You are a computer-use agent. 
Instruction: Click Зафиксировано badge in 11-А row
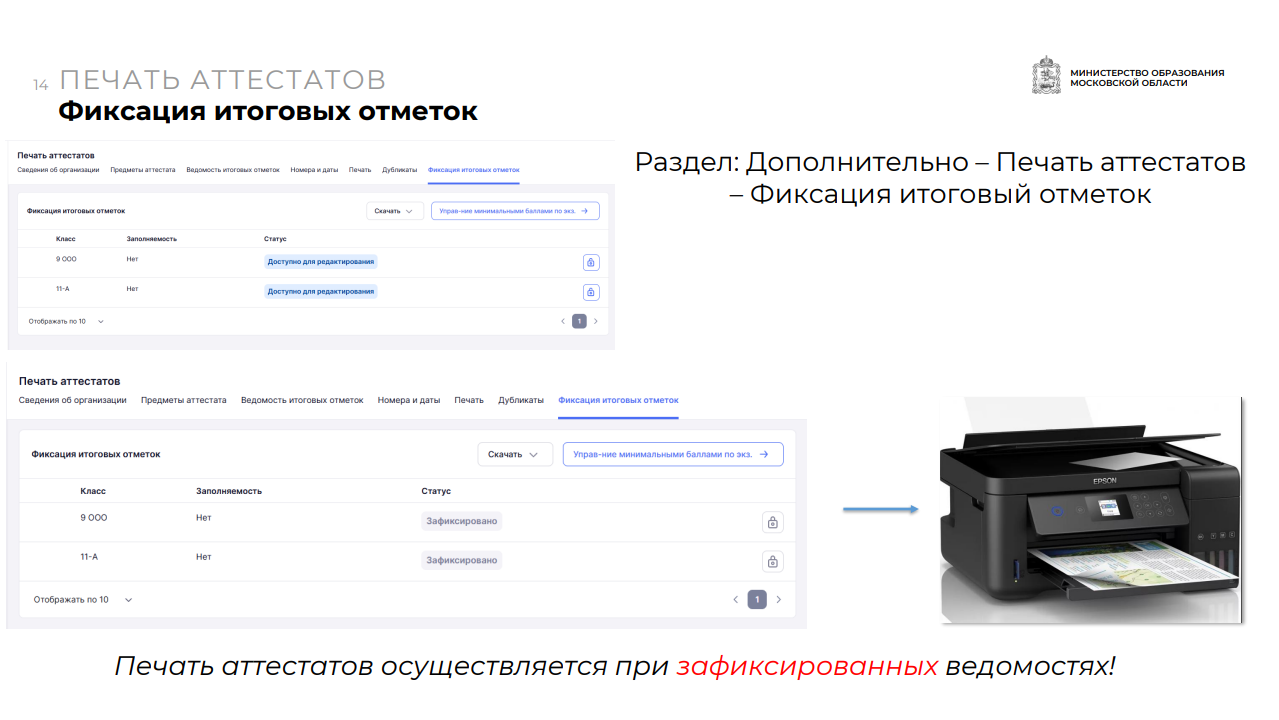pos(462,560)
